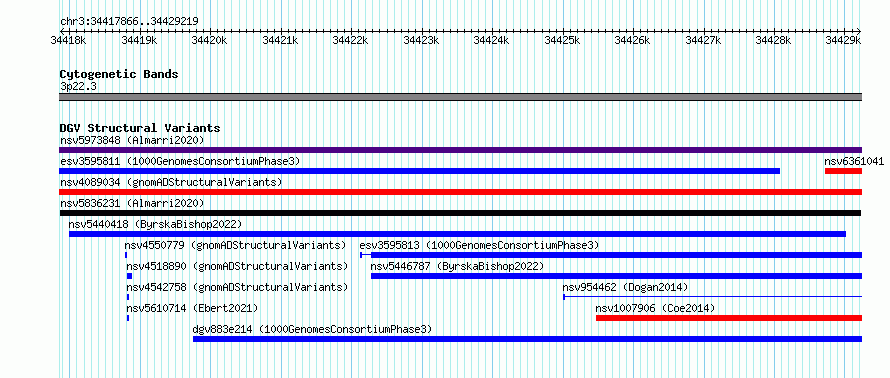This screenshot has width=890, height=378.
Task: Click the 34426k ruler position
Action: [633, 40]
